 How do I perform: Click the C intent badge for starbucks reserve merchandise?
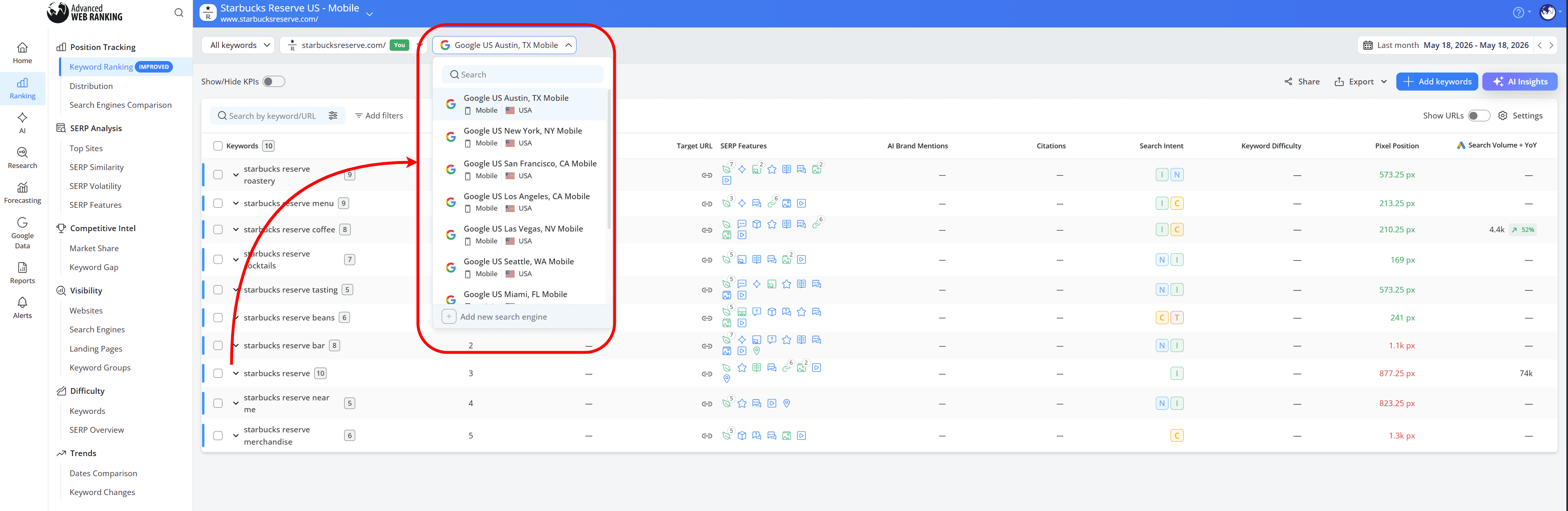[x=1177, y=436]
